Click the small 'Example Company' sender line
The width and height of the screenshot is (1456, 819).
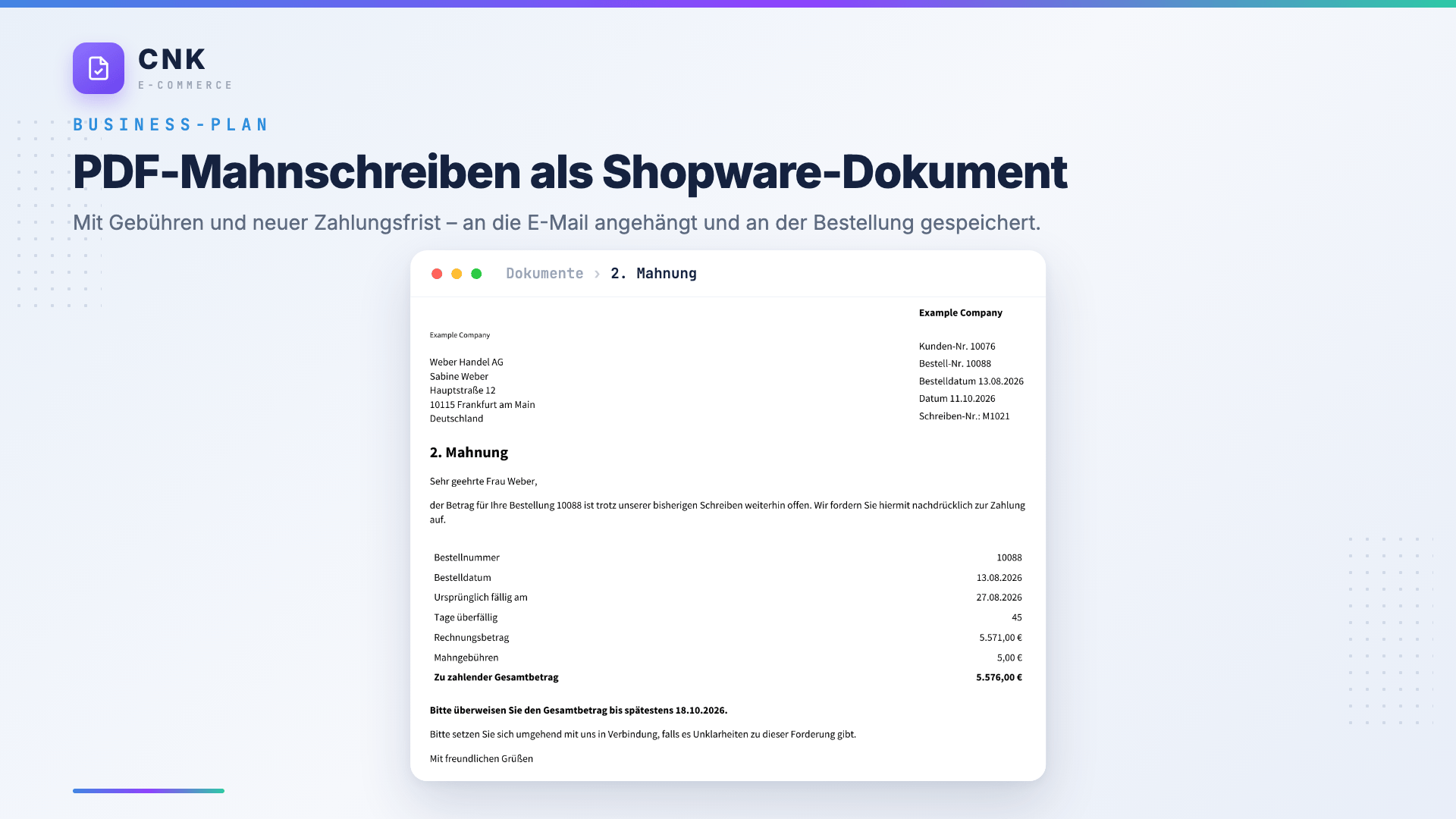coord(460,334)
